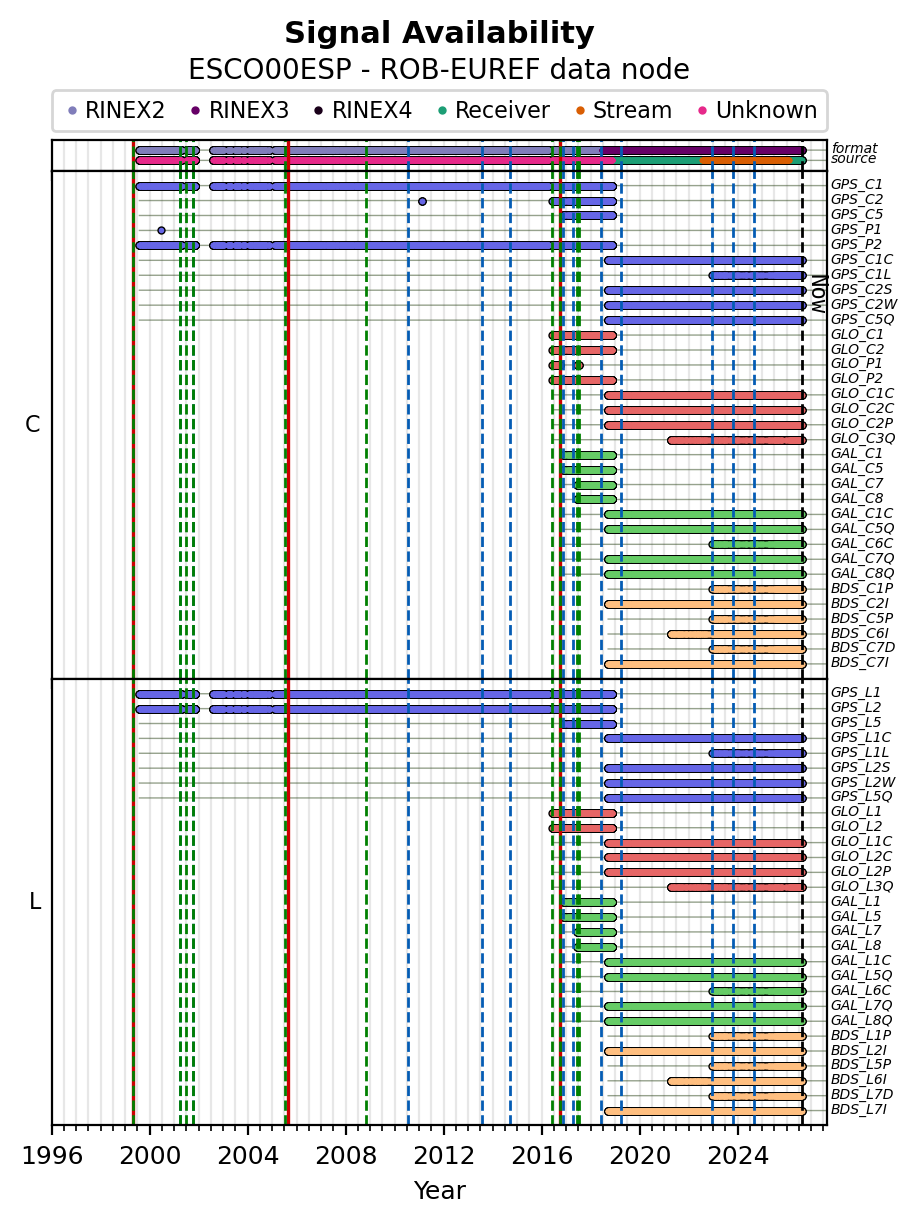Select the GPS_L1 row label
The image size is (918, 1224).
coord(856,693)
